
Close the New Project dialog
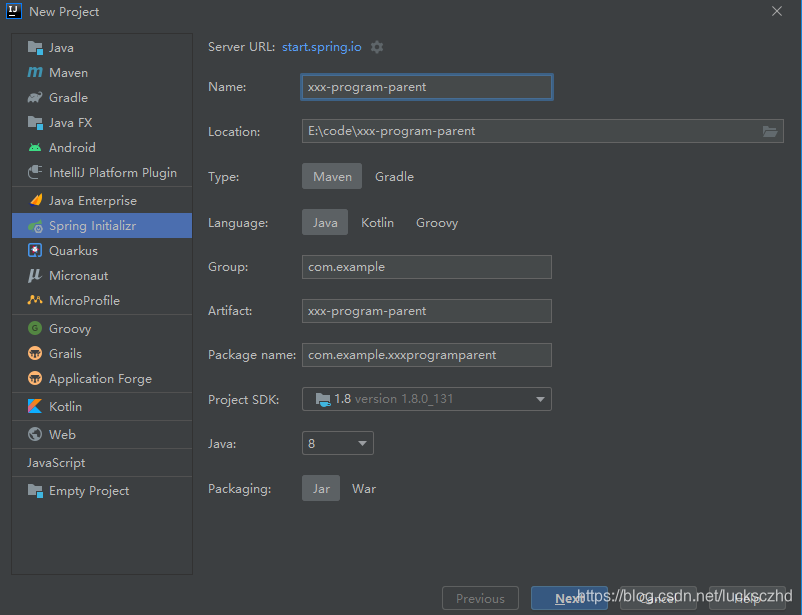[x=777, y=11]
